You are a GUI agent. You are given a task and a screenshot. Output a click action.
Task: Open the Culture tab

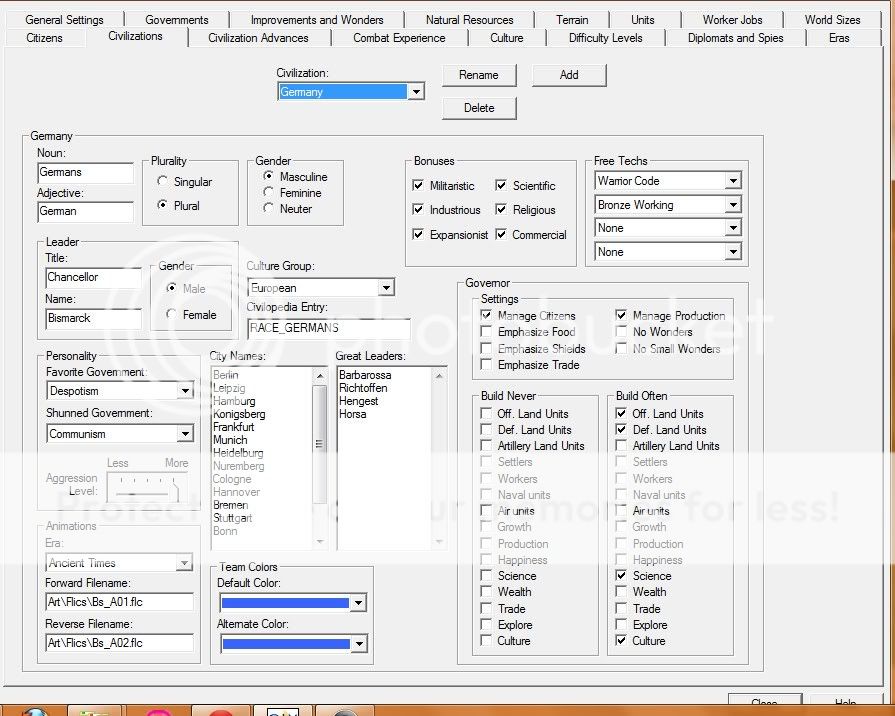[506, 38]
